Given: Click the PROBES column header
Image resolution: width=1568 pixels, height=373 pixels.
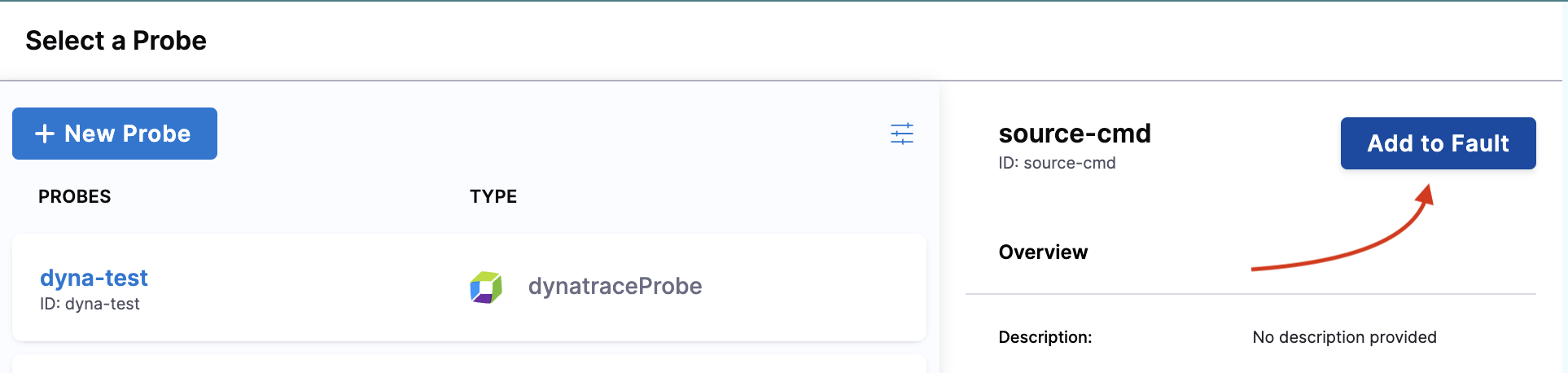Looking at the screenshot, I should (x=75, y=196).
